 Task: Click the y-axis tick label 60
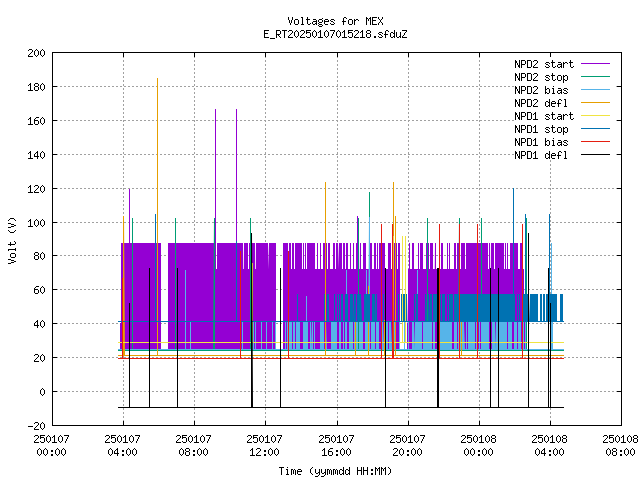39,290
